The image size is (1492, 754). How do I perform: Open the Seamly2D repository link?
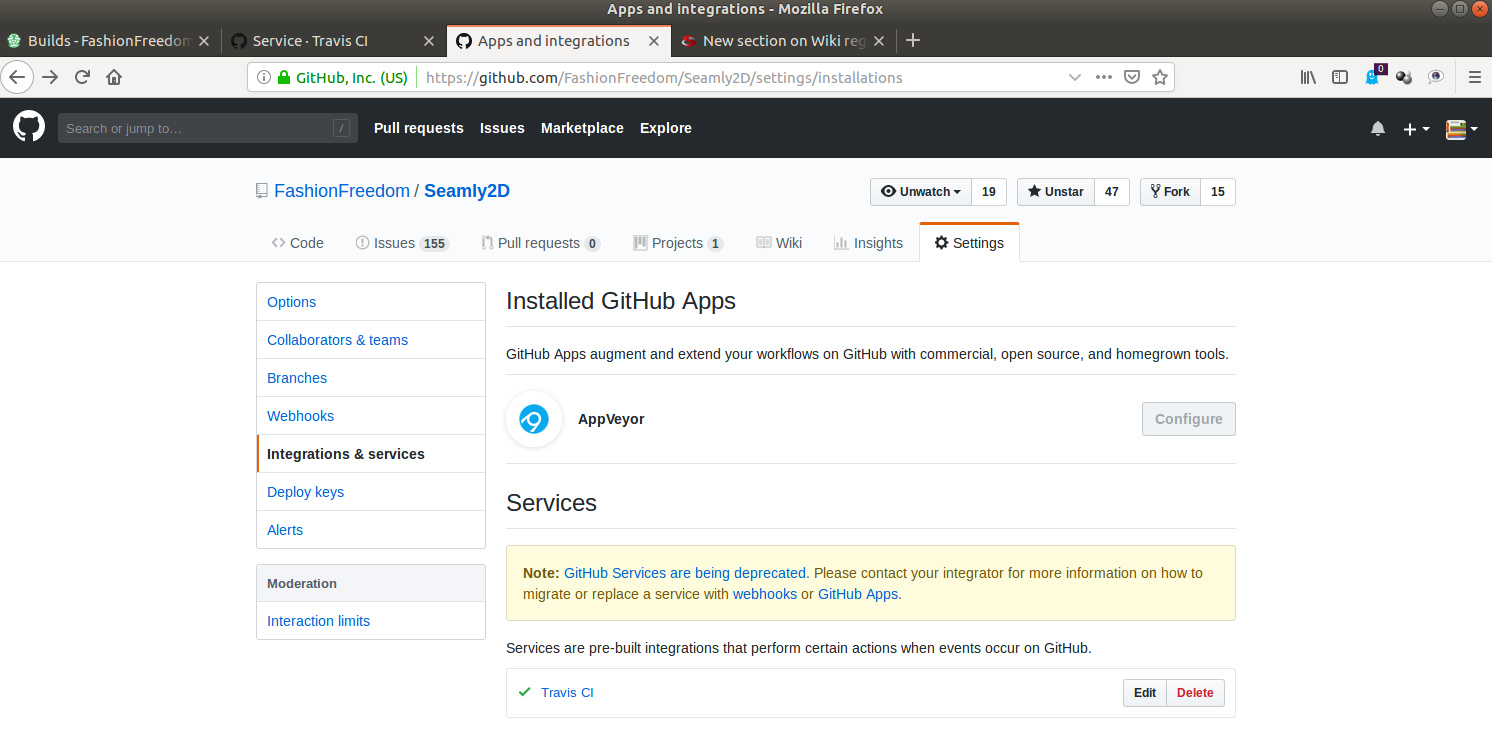(x=467, y=191)
